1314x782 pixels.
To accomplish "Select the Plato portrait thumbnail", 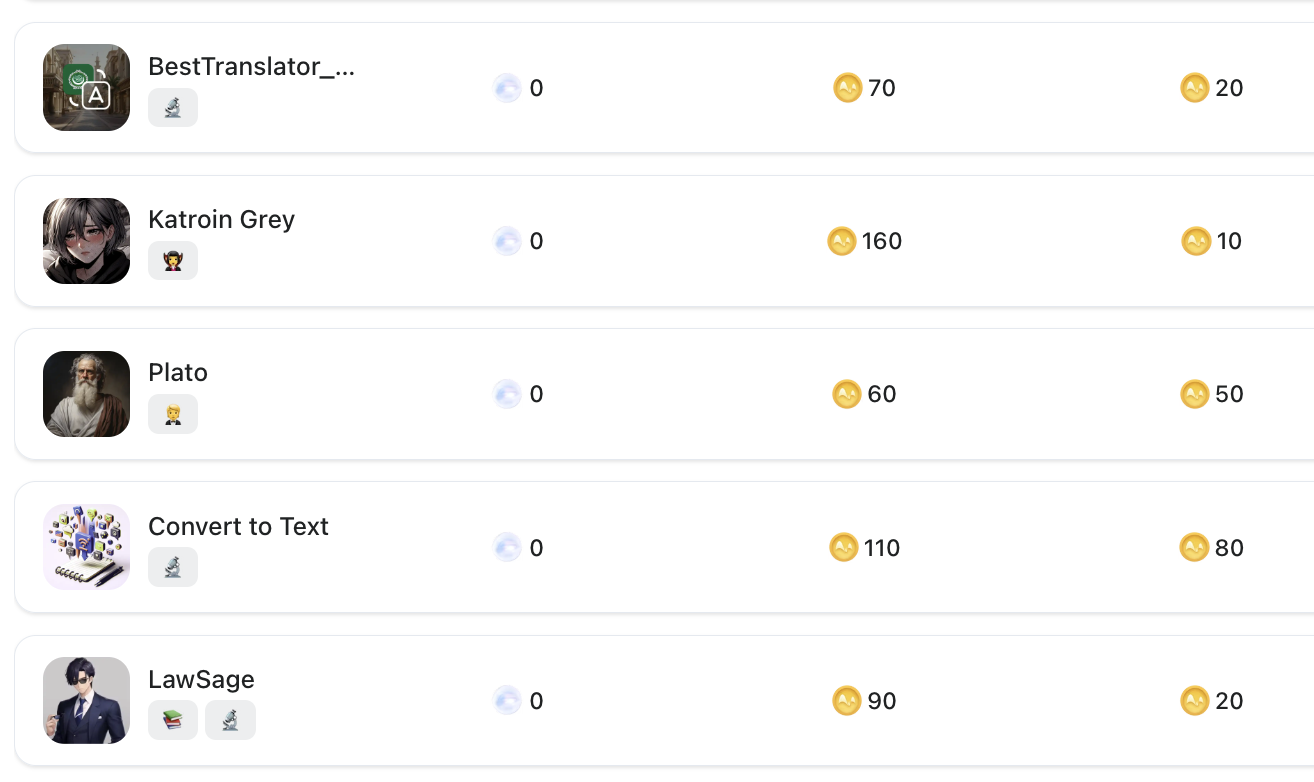I will click(x=87, y=394).
